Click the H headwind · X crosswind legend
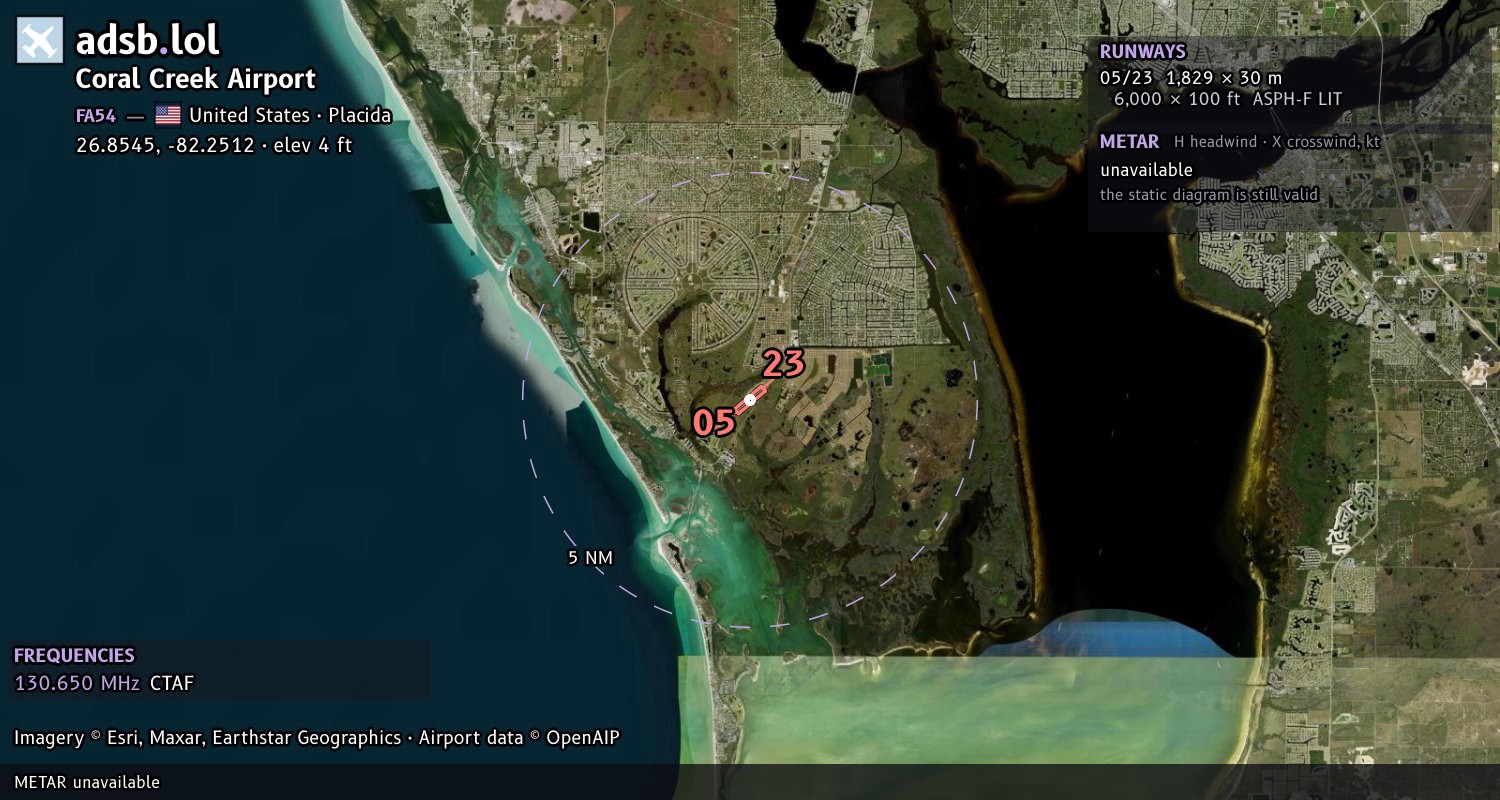This screenshot has width=1500, height=800. pos(1277,142)
